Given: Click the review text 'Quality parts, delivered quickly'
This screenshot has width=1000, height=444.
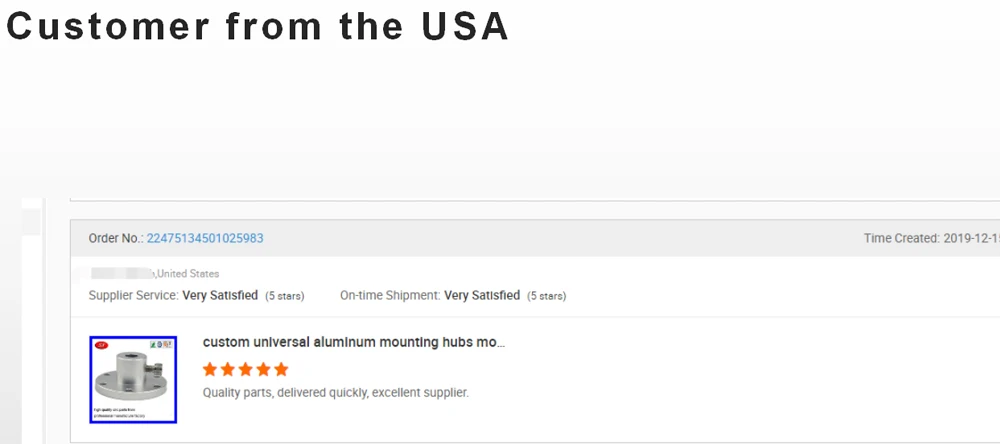Looking at the screenshot, I should pos(335,392).
